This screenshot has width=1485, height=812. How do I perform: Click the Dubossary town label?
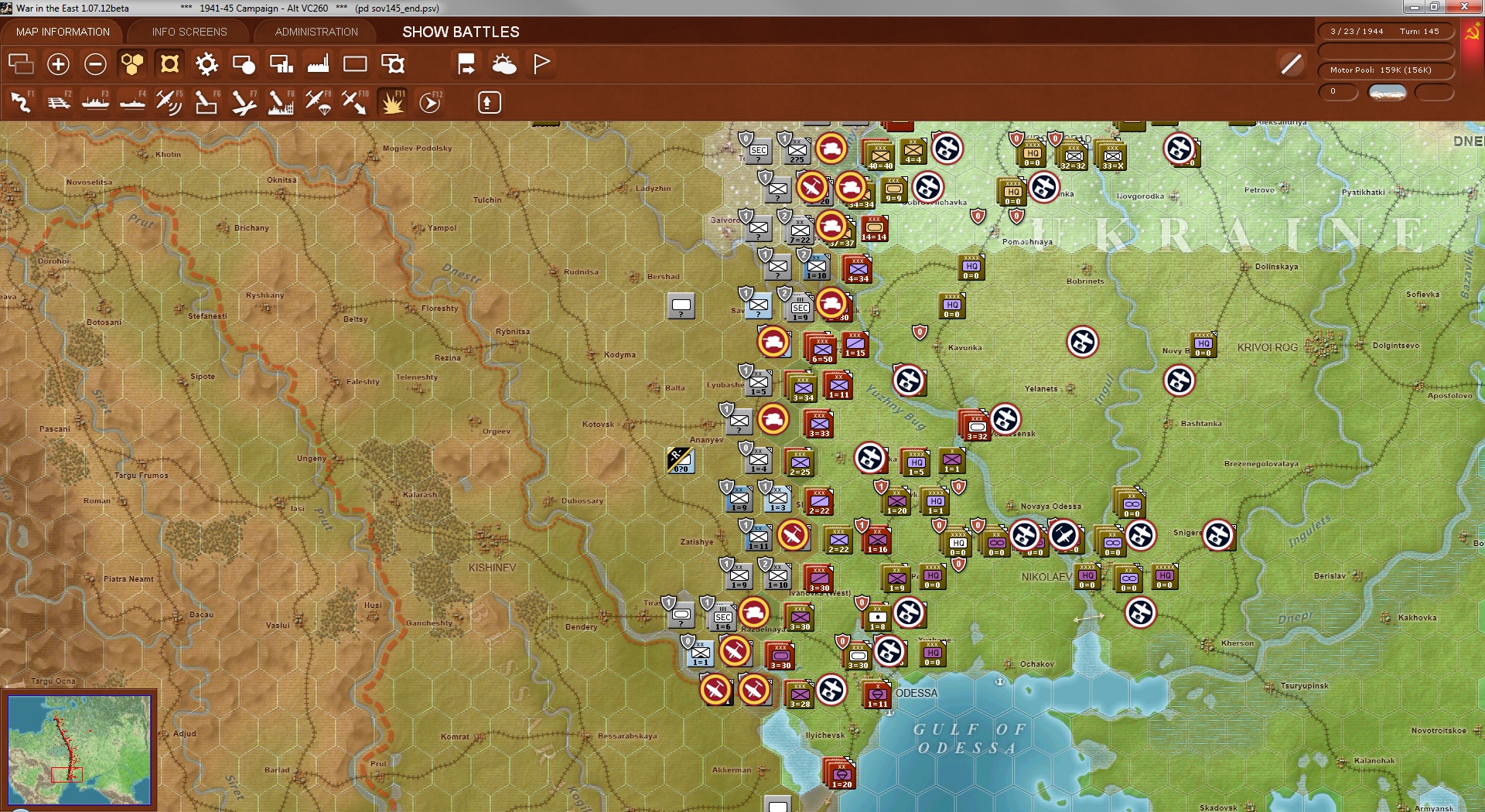tap(582, 501)
